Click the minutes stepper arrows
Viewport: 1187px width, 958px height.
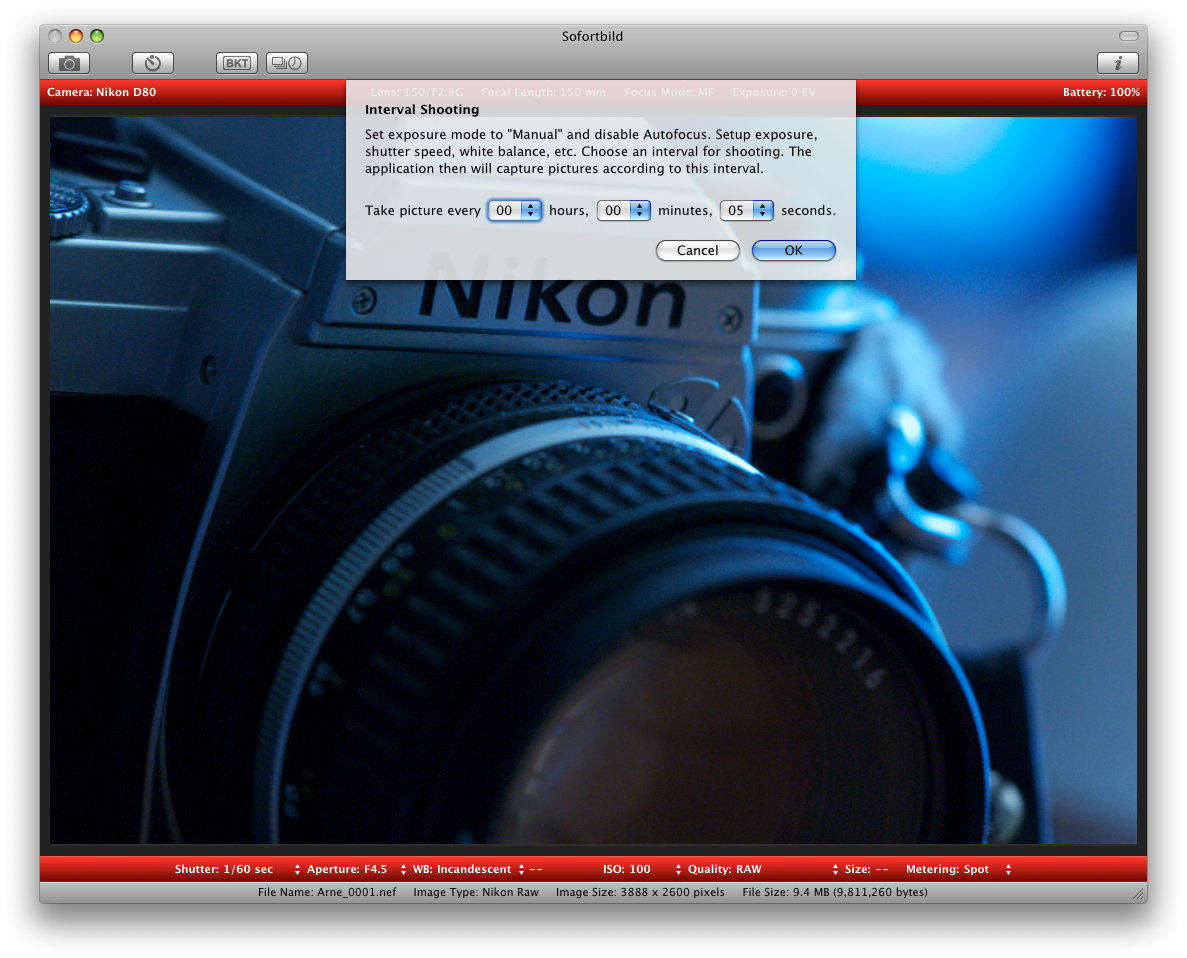641,210
